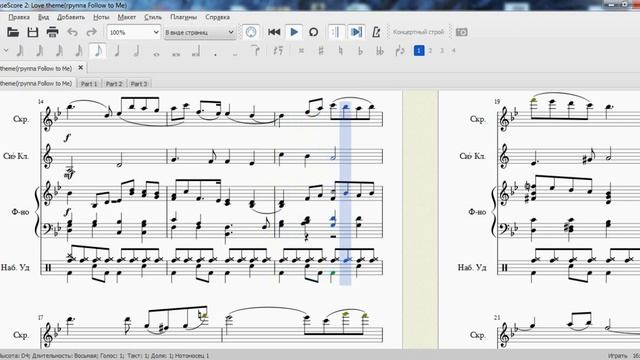Switch to the Part 1 tab
The height and width of the screenshot is (360, 640).
coord(89,84)
